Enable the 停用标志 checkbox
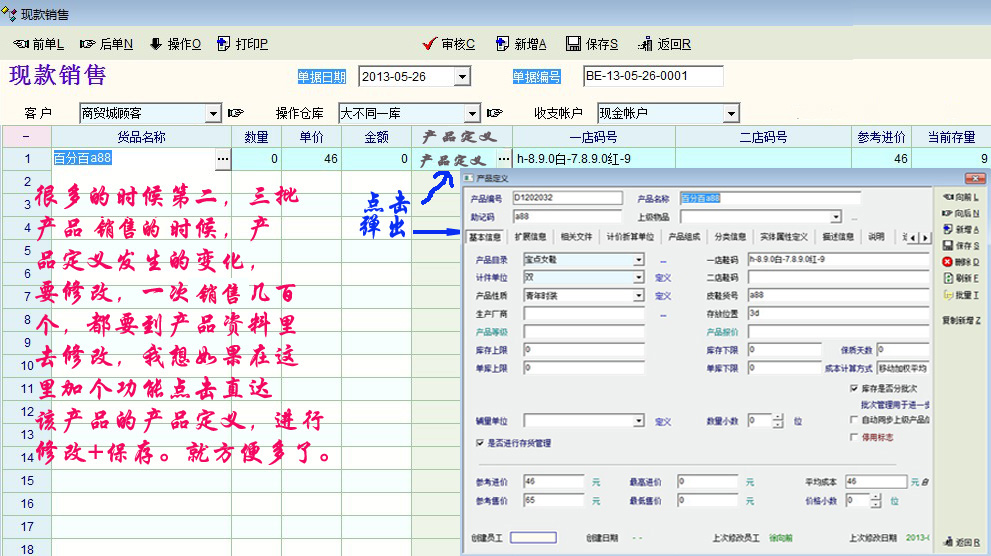 click(x=853, y=436)
